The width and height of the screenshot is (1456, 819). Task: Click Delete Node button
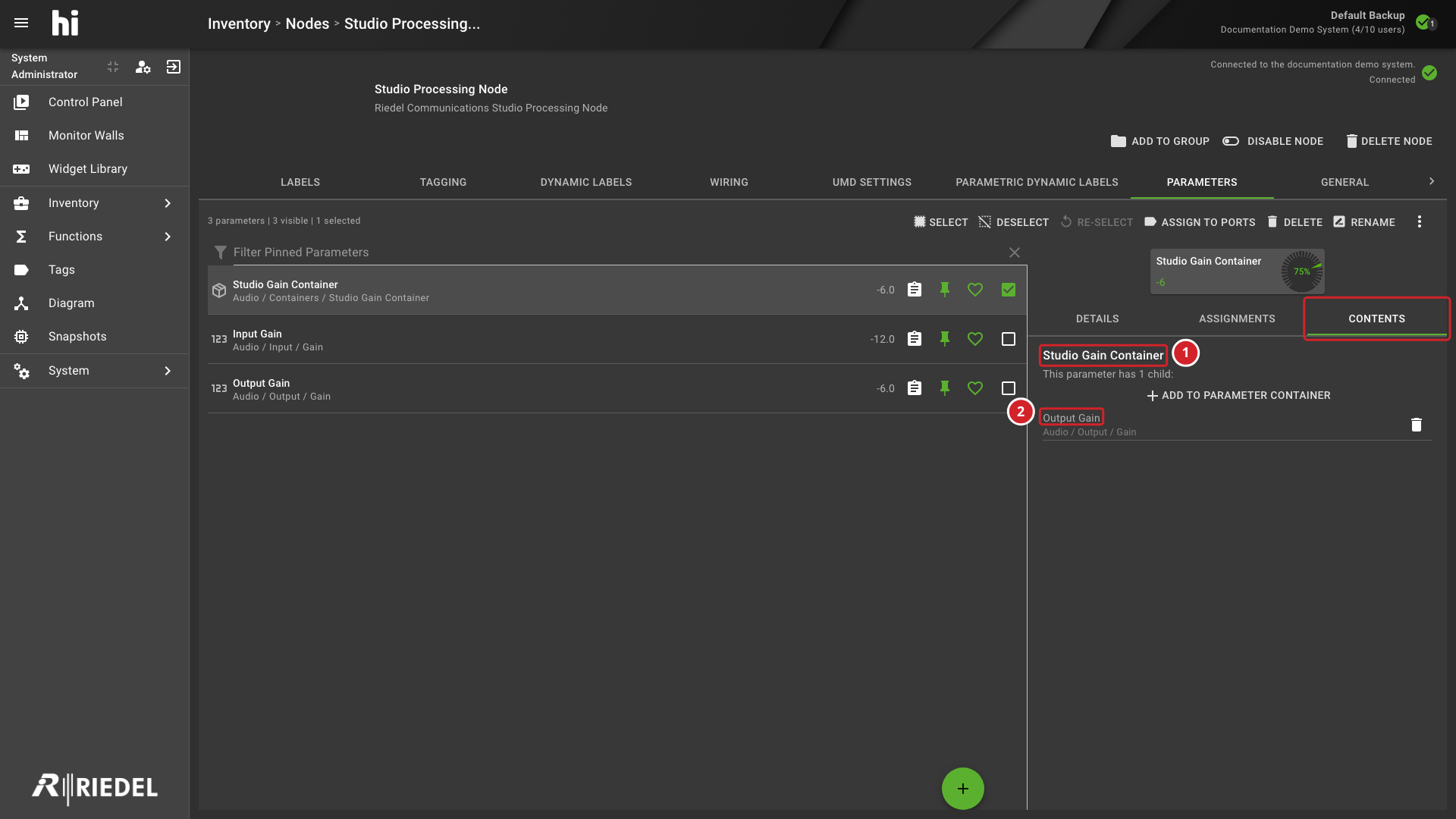[x=1389, y=141]
